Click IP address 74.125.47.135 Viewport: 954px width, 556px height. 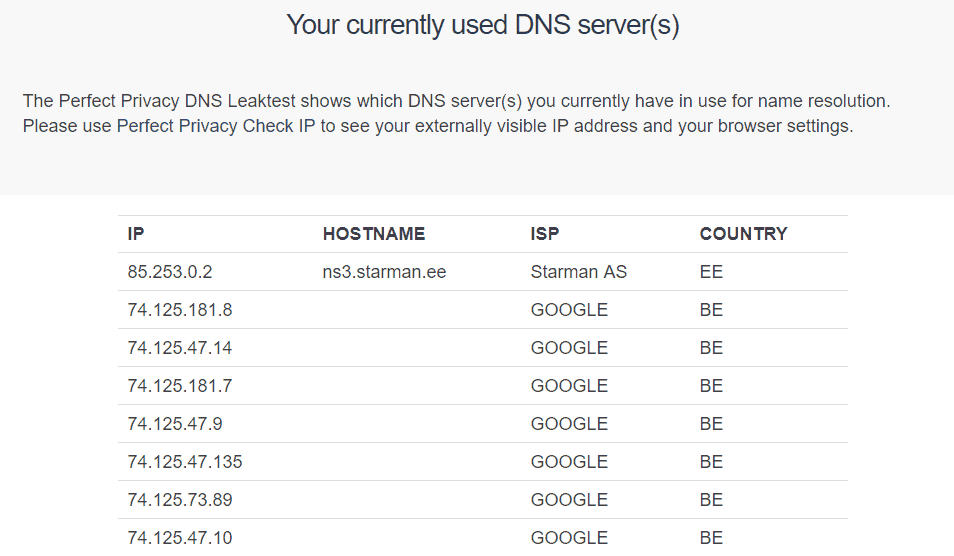tap(184, 462)
